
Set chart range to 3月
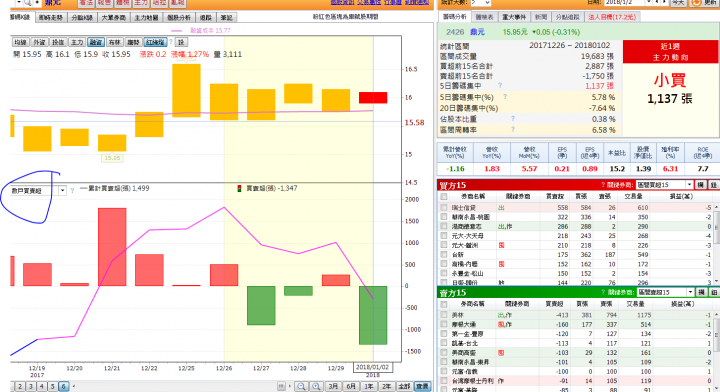(x=333, y=386)
